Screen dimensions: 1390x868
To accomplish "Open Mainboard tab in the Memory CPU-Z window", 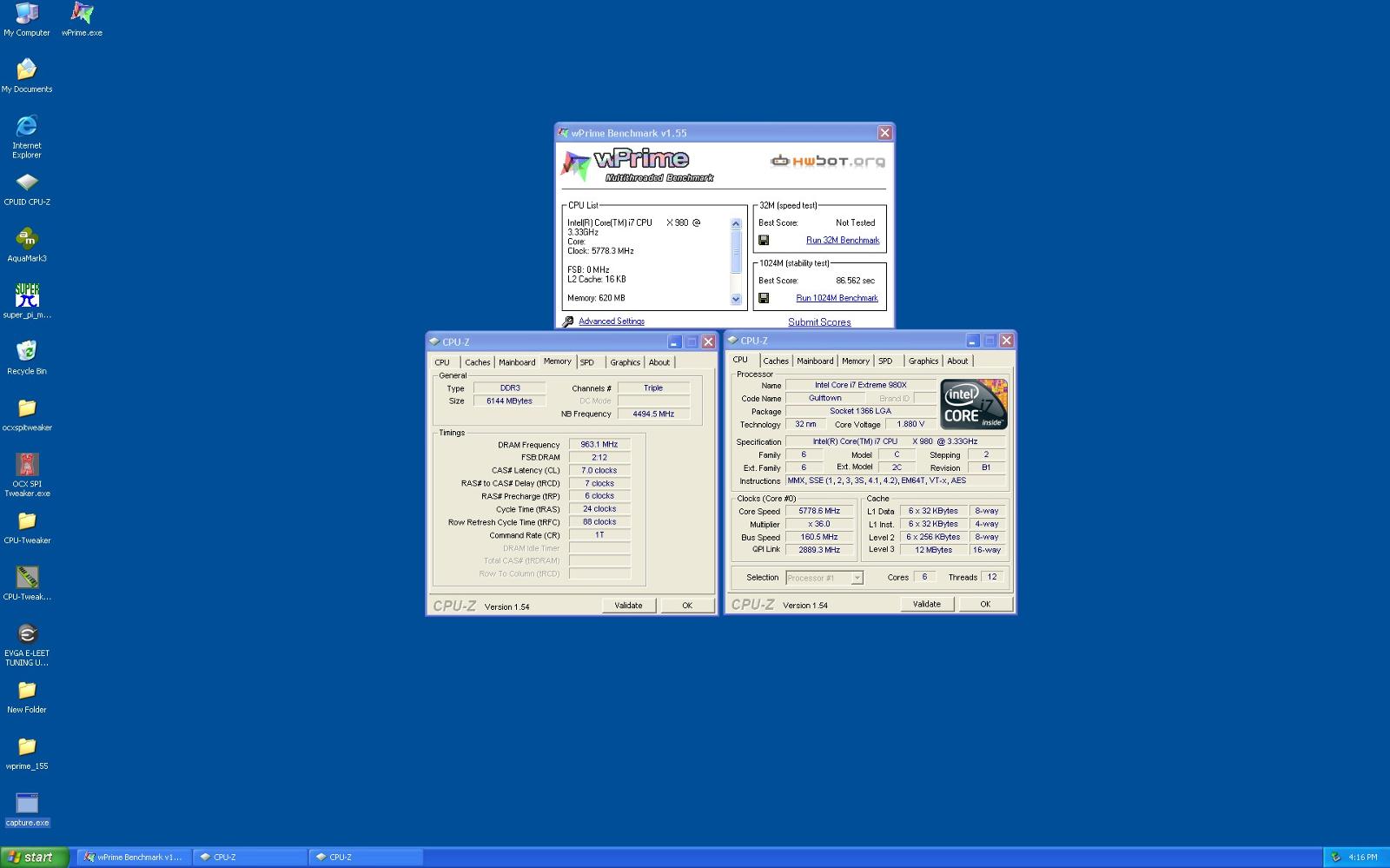I will click(517, 363).
